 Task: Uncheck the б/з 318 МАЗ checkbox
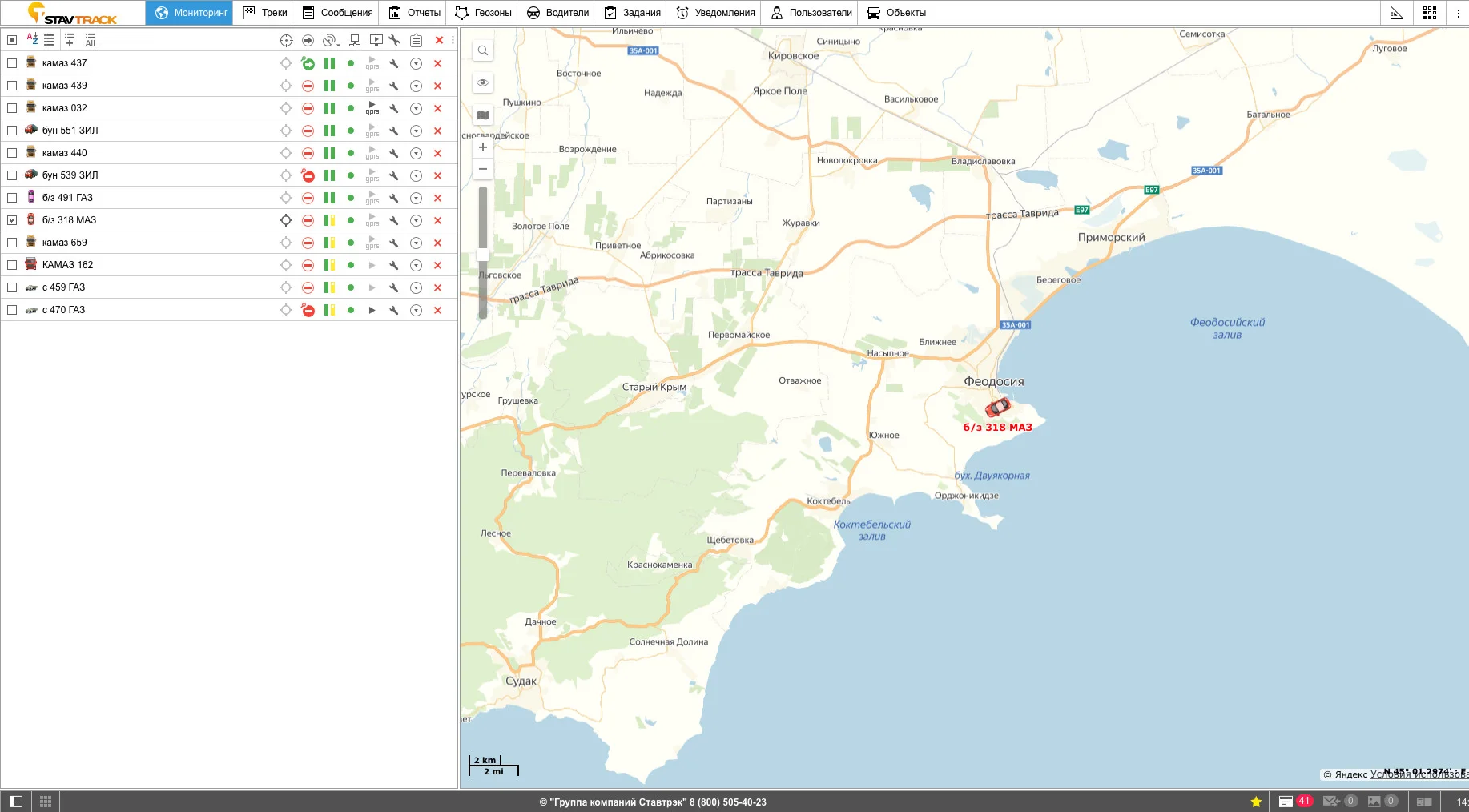(x=12, y=220)
